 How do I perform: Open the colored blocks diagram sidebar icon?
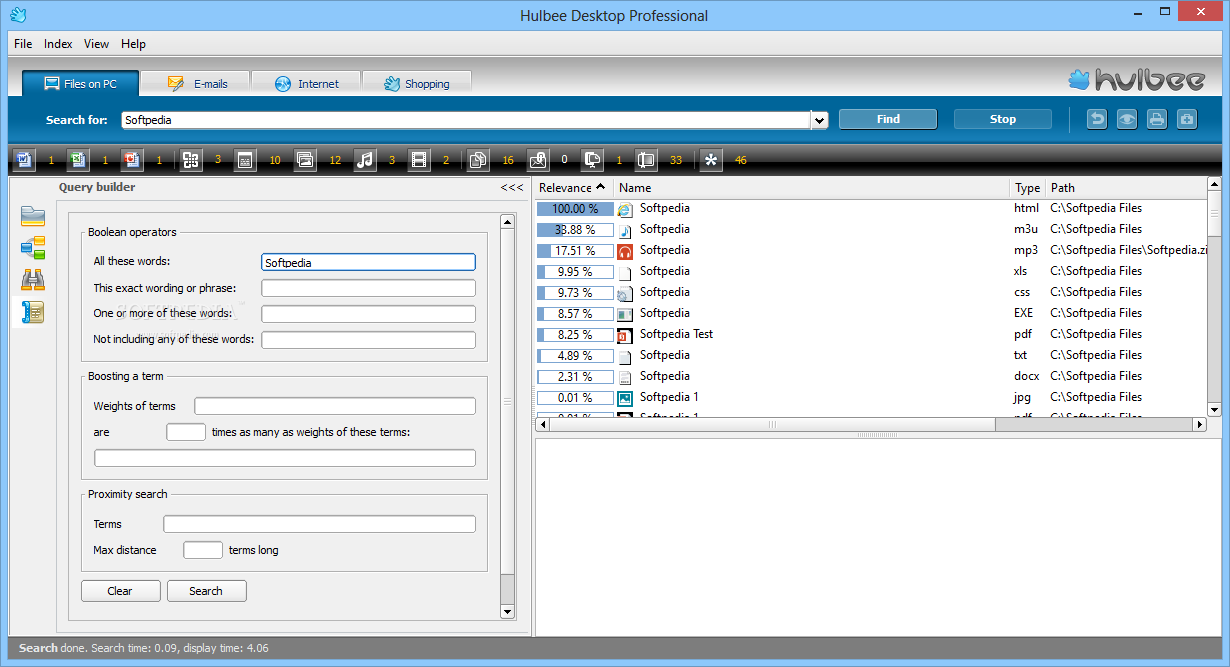[x=33, y=247]
